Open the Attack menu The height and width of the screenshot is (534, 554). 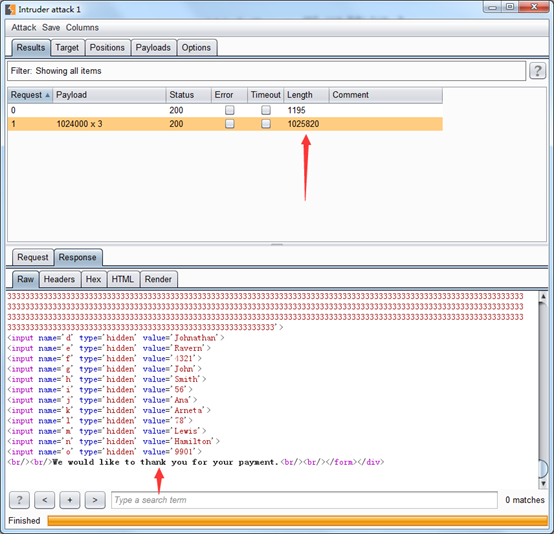24,28
